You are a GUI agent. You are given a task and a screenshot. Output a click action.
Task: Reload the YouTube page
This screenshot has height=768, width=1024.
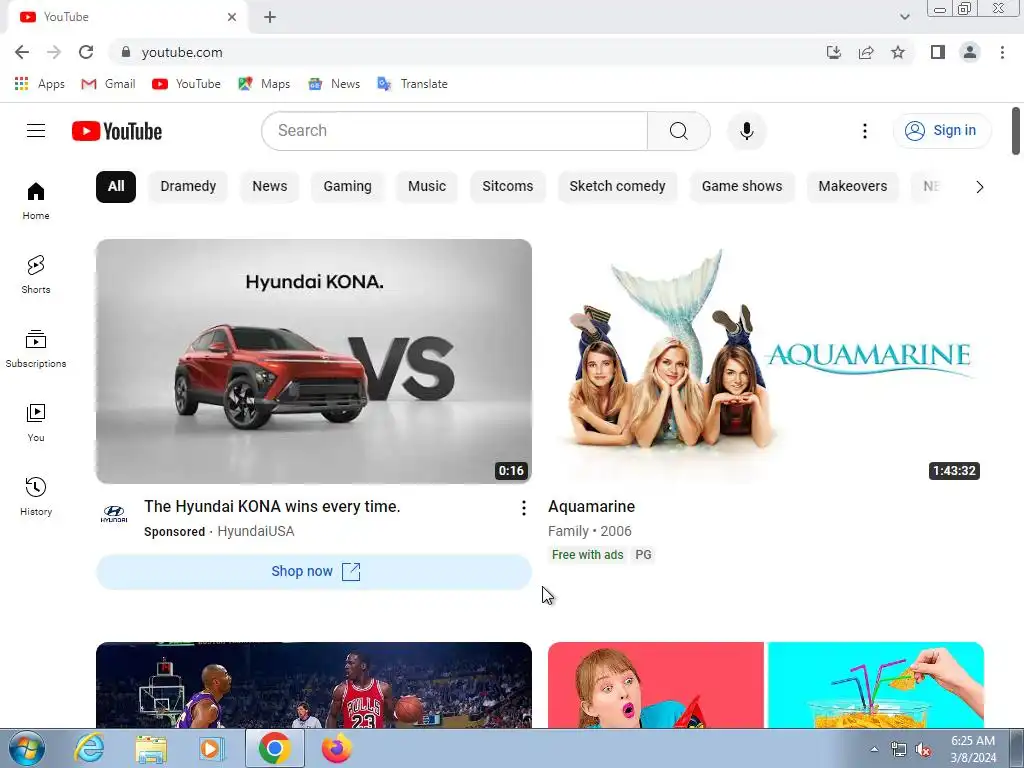[x=86, y=52]
